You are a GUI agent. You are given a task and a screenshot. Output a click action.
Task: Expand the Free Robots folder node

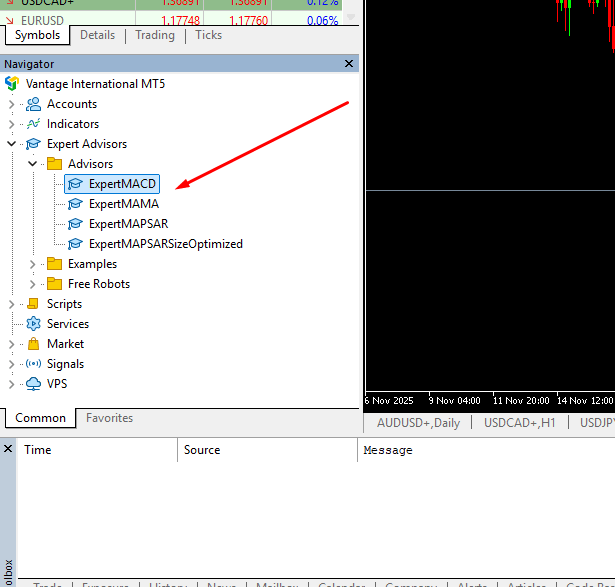[x=33, y=284]
